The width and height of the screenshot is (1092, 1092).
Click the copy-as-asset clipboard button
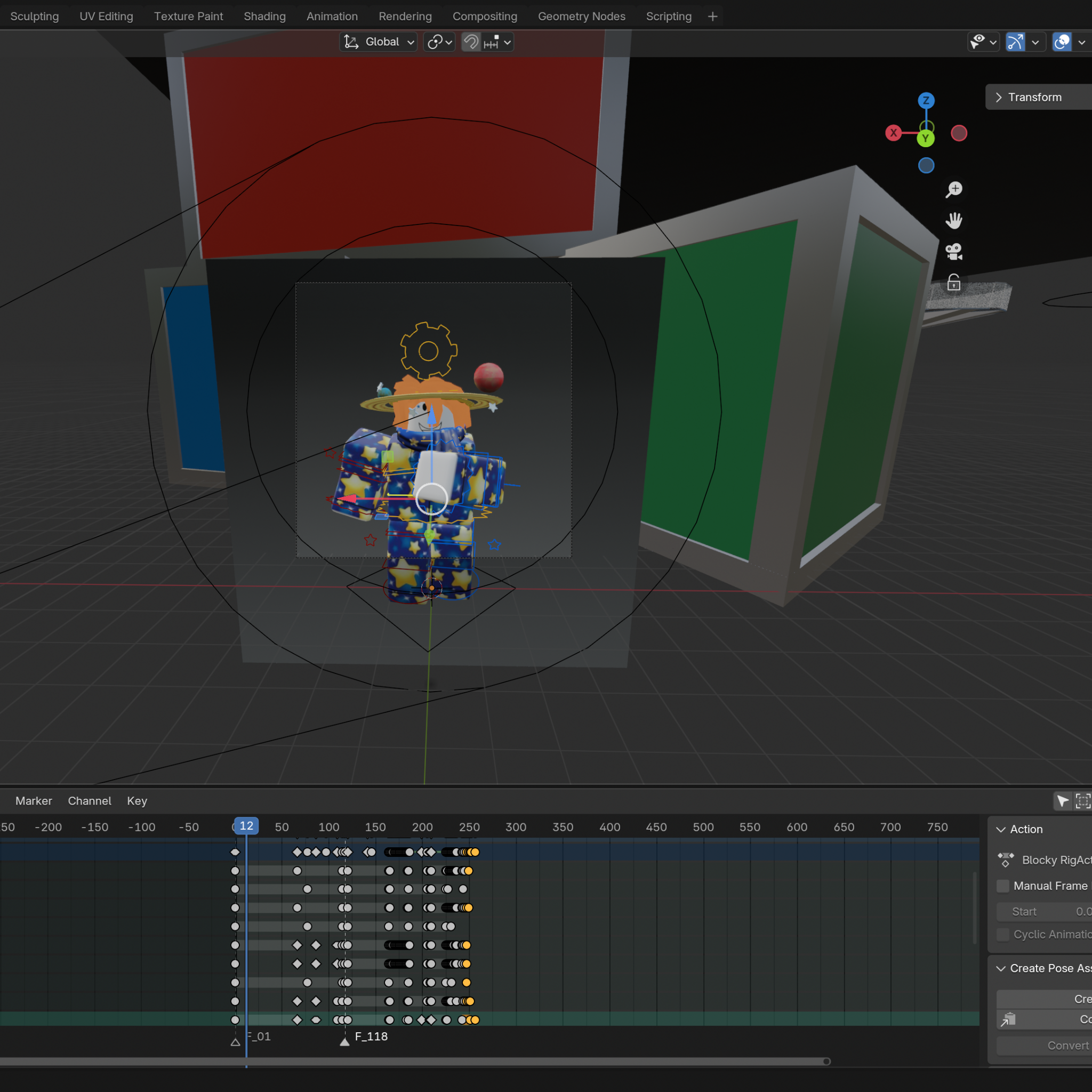[1044, 1019]
